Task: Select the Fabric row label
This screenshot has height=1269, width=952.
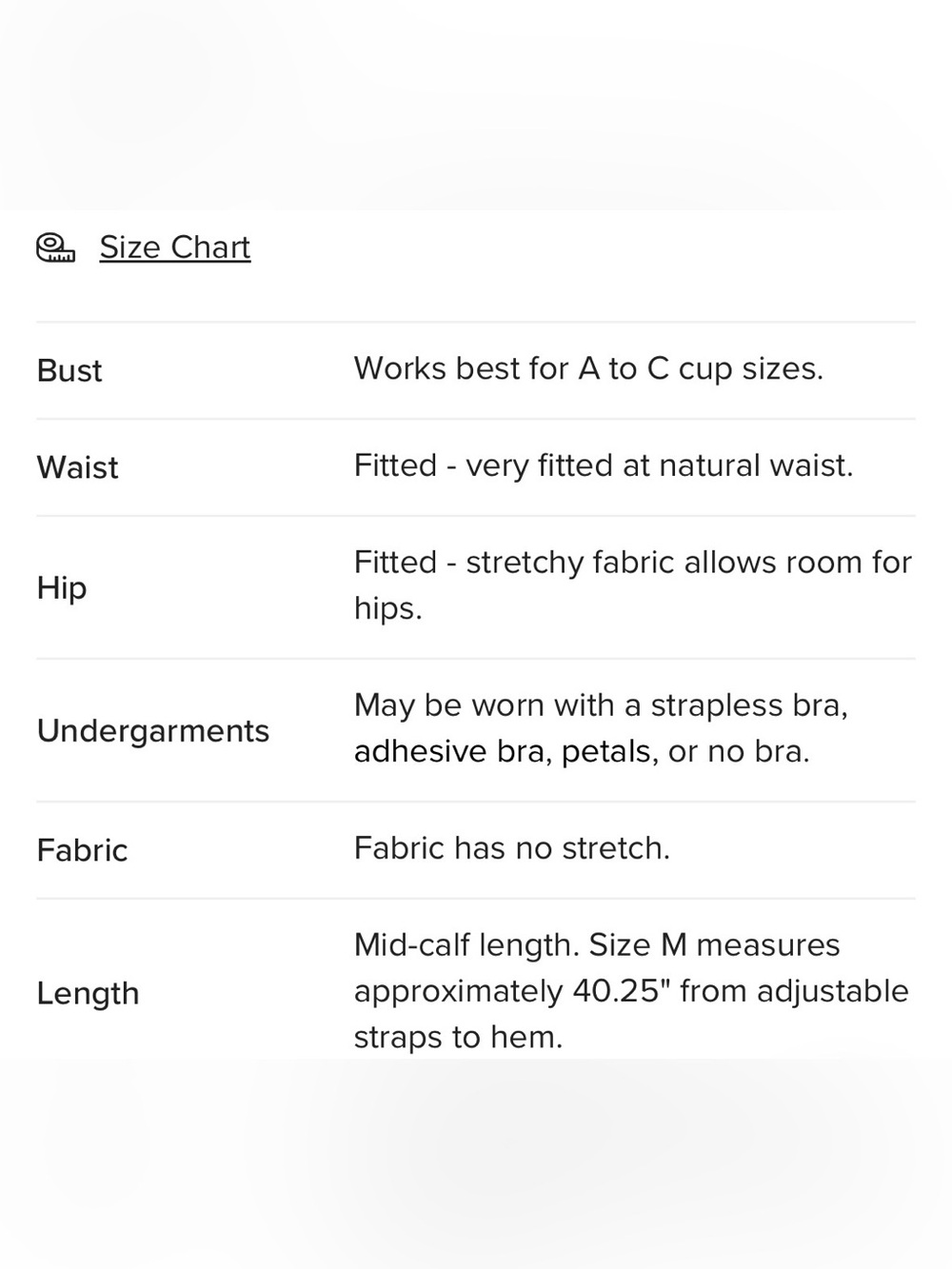Action: point(82,850)
